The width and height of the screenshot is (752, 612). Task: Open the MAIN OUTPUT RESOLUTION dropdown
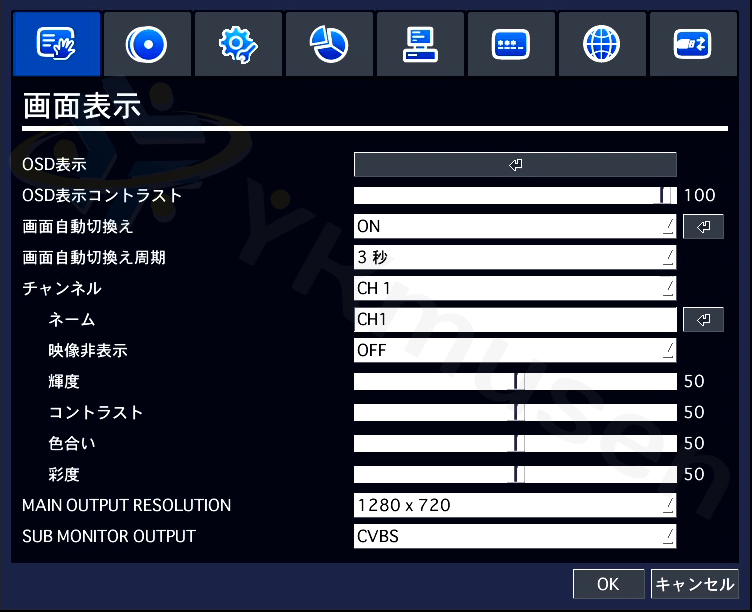pos(515,506)
